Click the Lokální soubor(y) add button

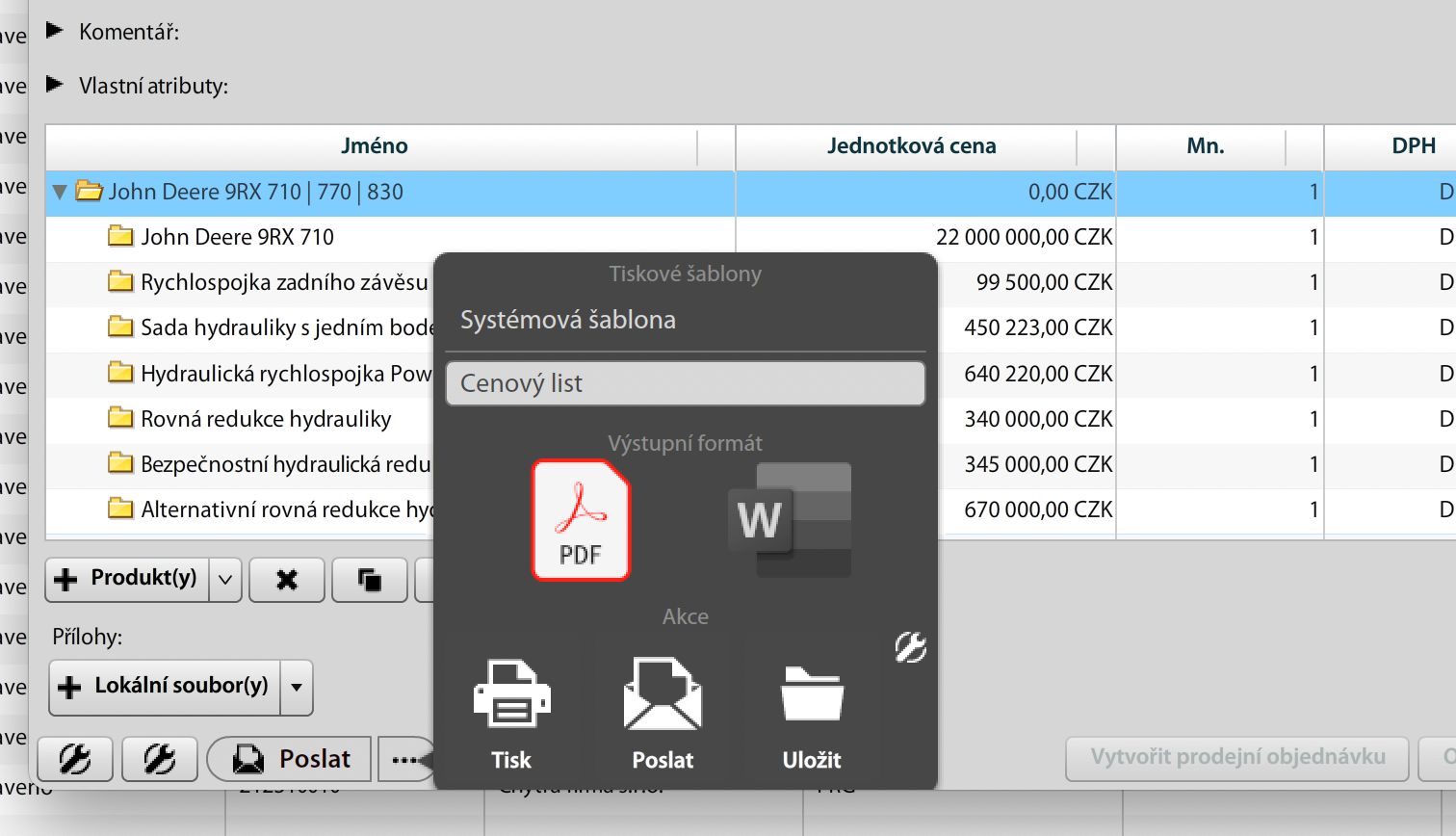[165, 688]
